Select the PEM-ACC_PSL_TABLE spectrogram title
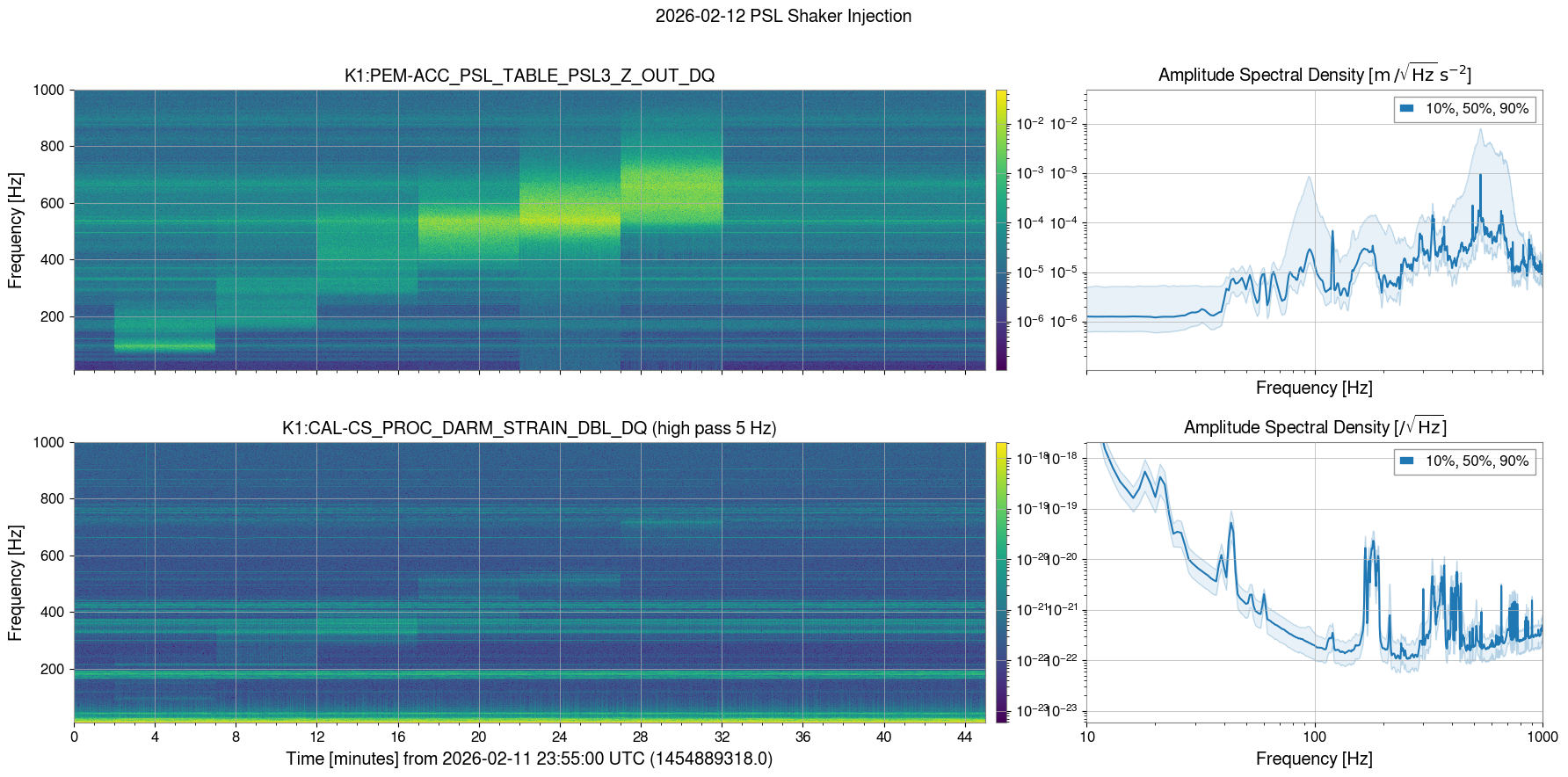Image resolution: width=1568 pixels, height=777 pixels. coord(529,76)
